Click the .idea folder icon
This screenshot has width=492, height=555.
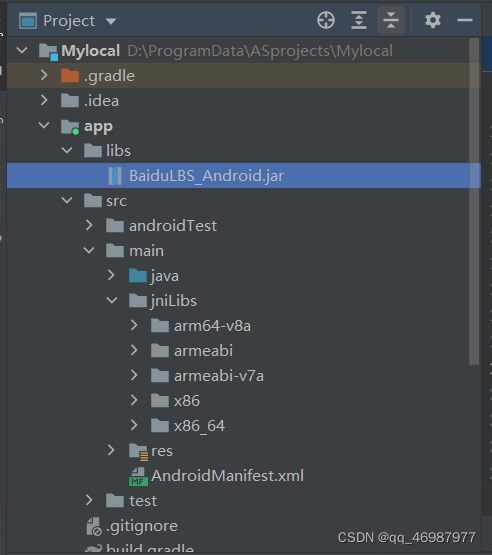[x=70, y=101]
